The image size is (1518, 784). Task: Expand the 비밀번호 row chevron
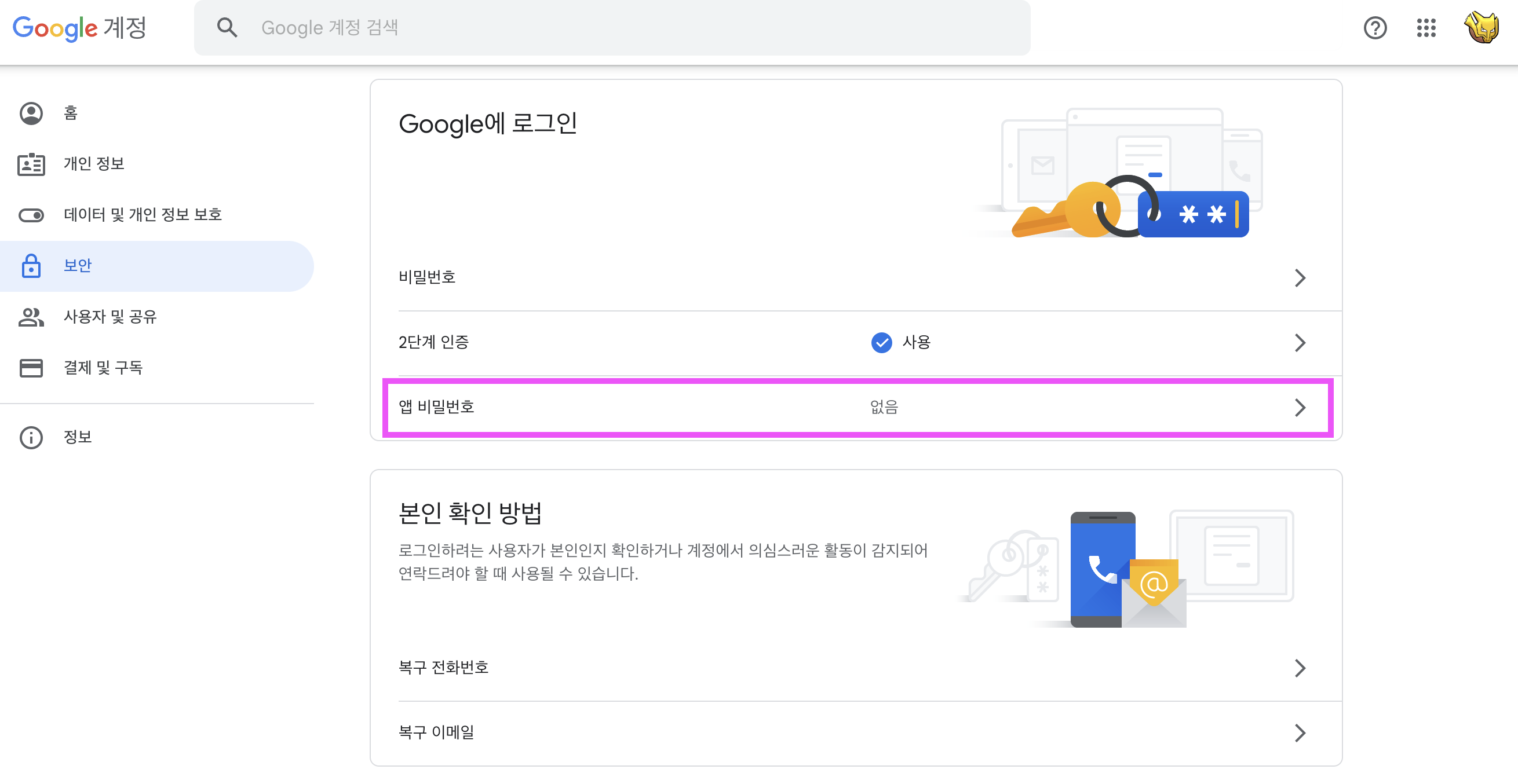pos(1300,278)
